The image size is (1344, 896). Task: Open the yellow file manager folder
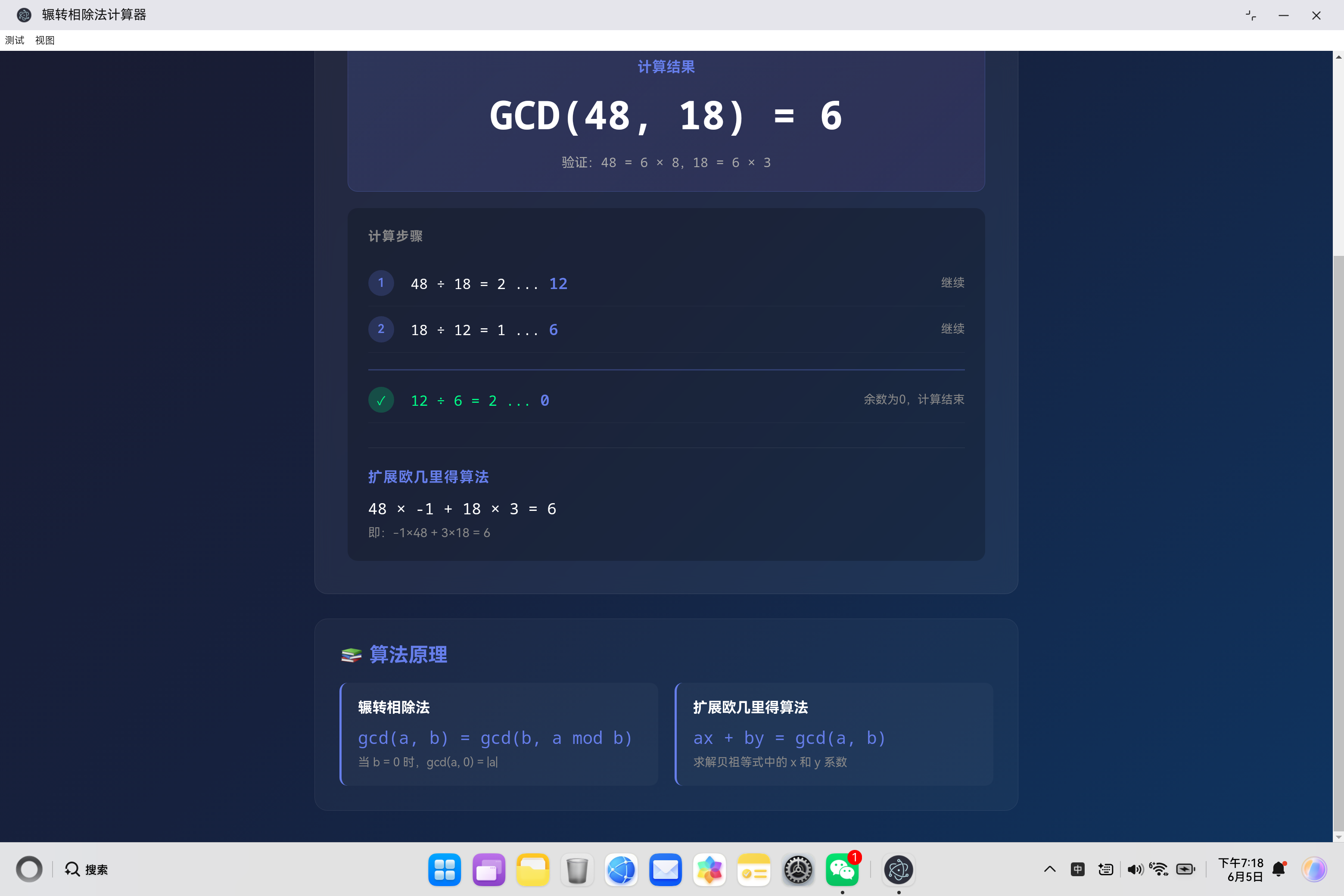click(x=532, y=870)
